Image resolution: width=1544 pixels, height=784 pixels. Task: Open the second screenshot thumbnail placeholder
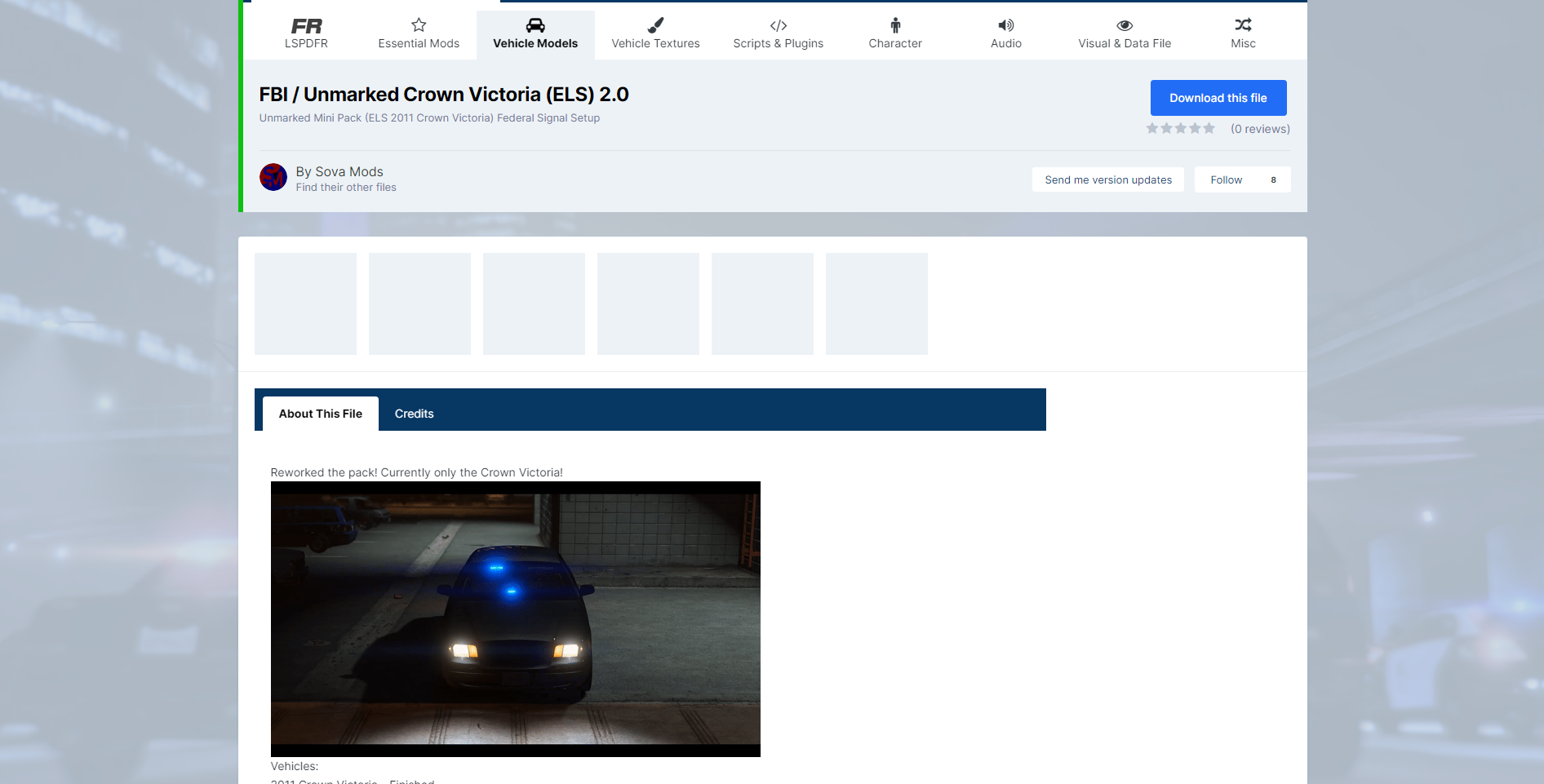[x=419, y=303]
